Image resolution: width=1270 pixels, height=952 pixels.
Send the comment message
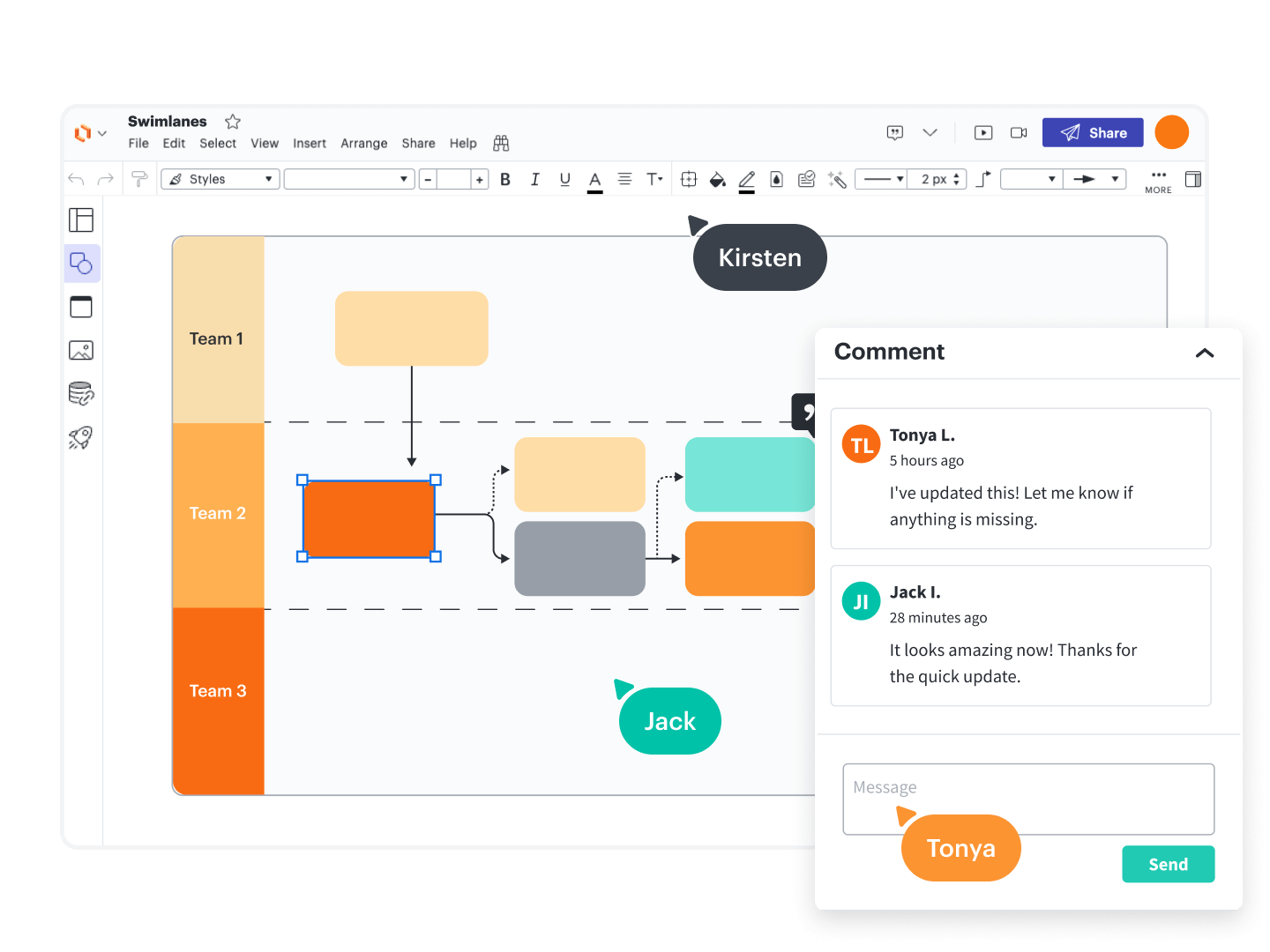[1168, 864]
